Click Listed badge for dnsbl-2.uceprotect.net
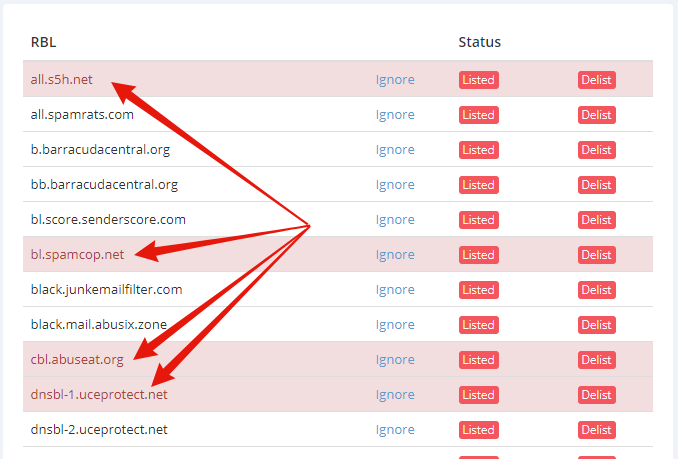 479,430
